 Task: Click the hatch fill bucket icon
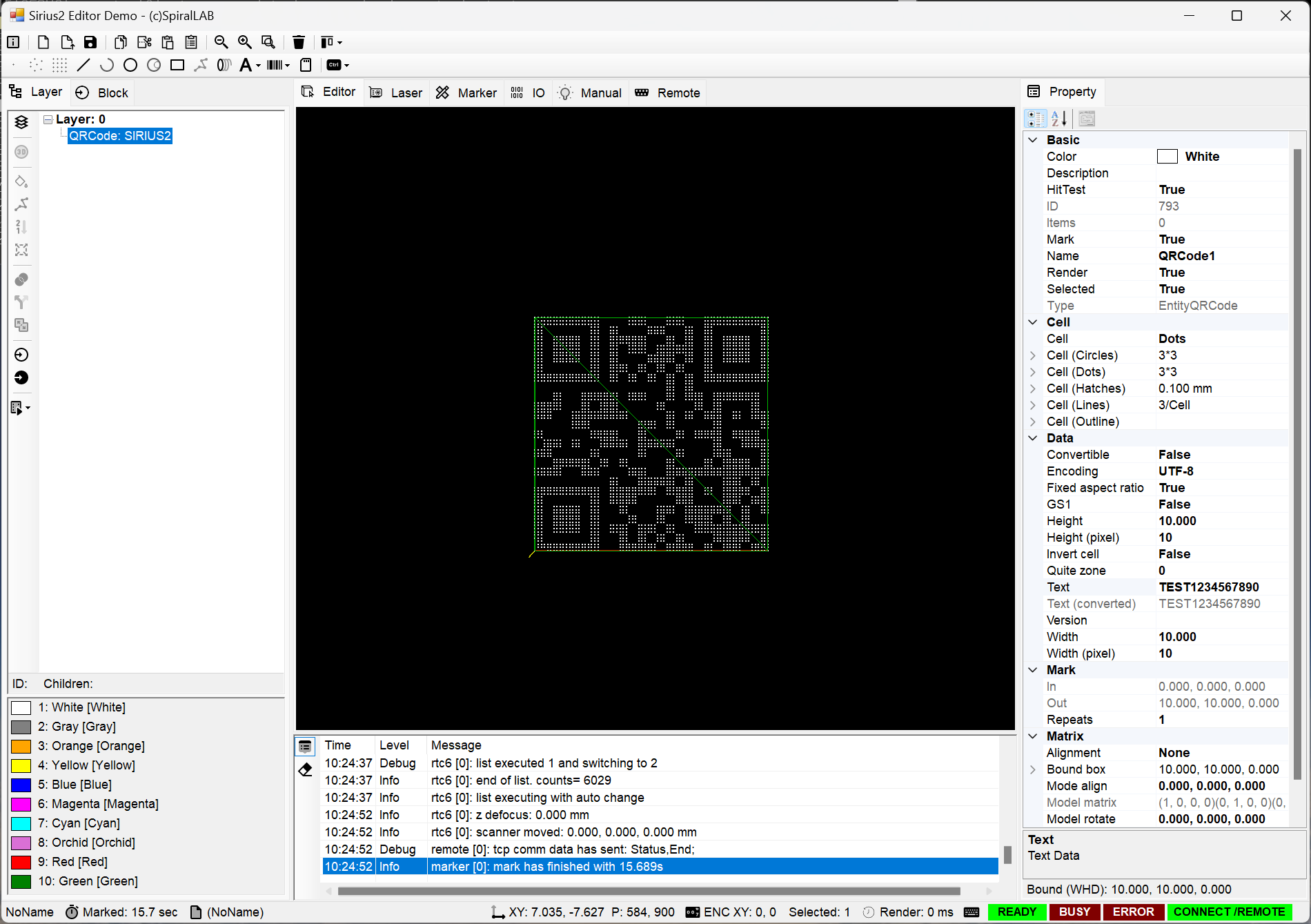21,181
